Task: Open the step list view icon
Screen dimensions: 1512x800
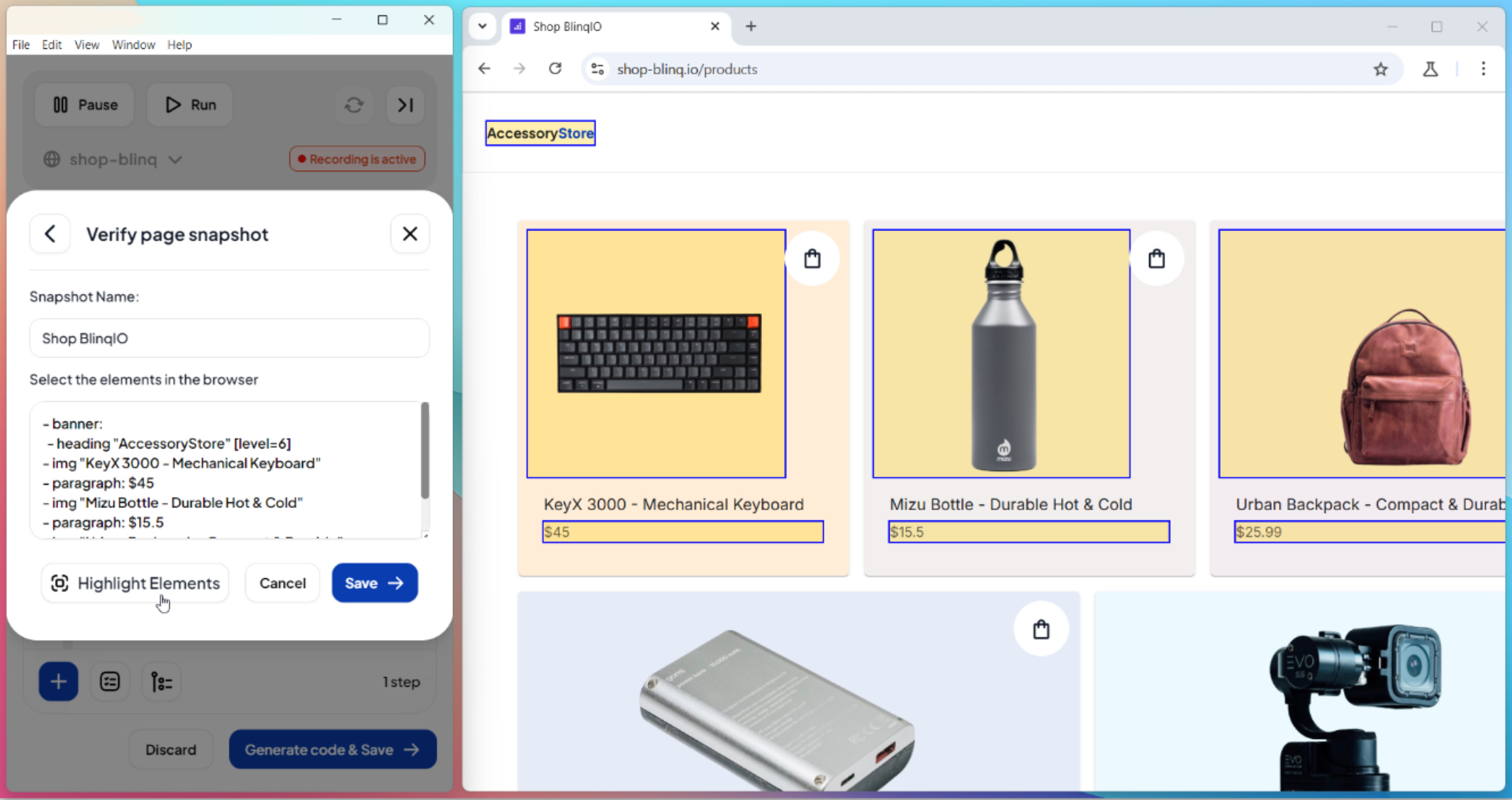Action: (110, 682)
